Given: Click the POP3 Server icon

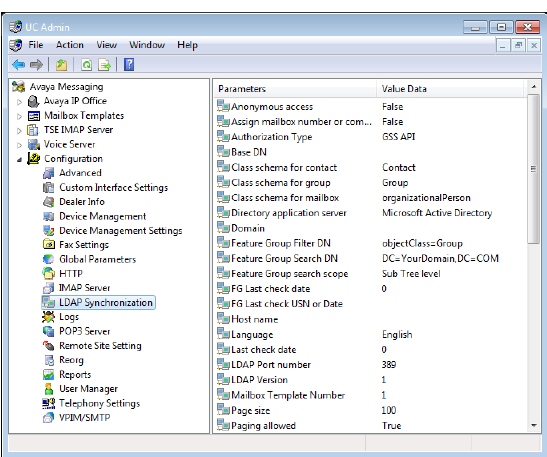Looking at the screenshot, I should (x=48, y=331).
